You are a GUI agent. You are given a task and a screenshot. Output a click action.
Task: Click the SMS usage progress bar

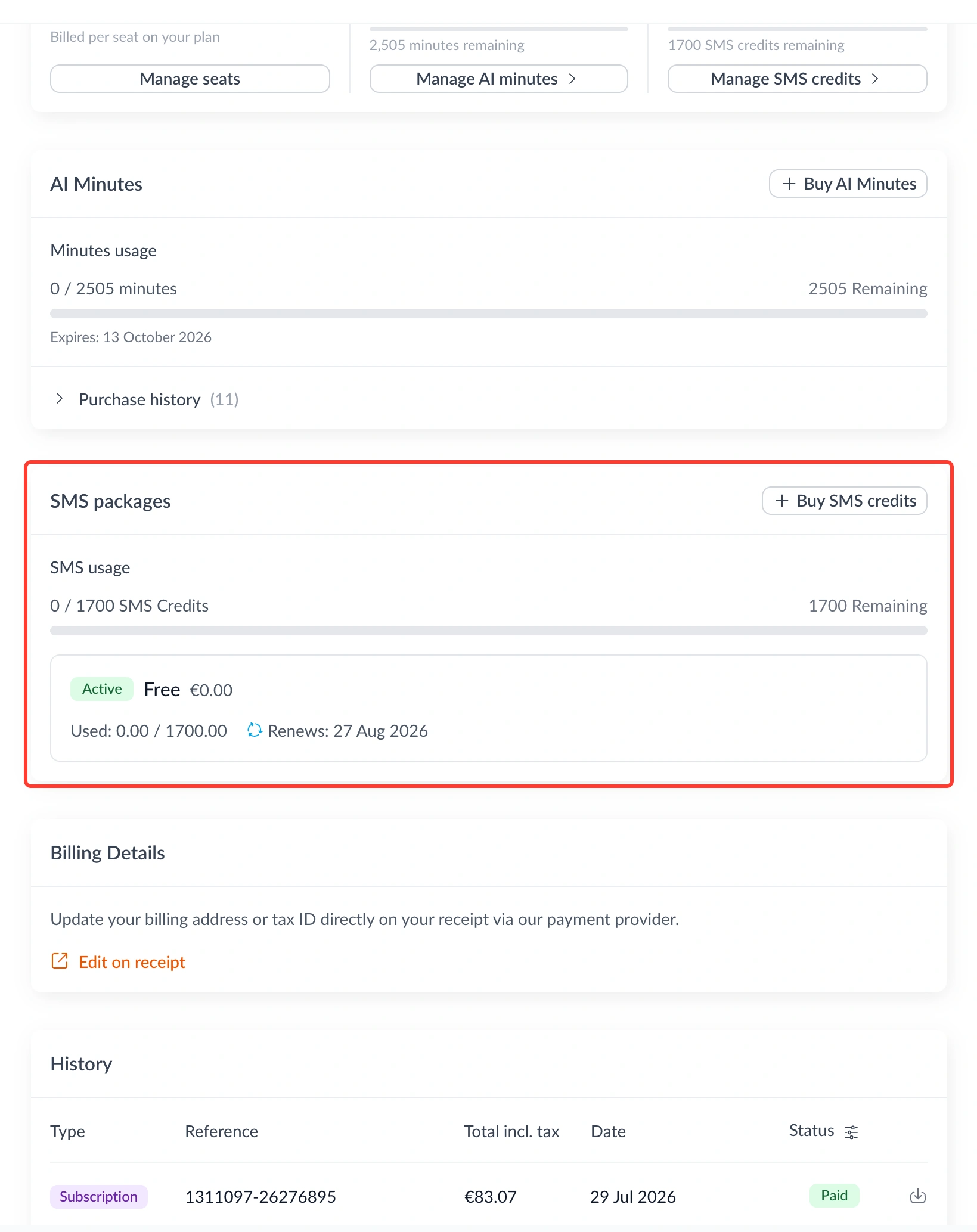(x=488, y=631)
